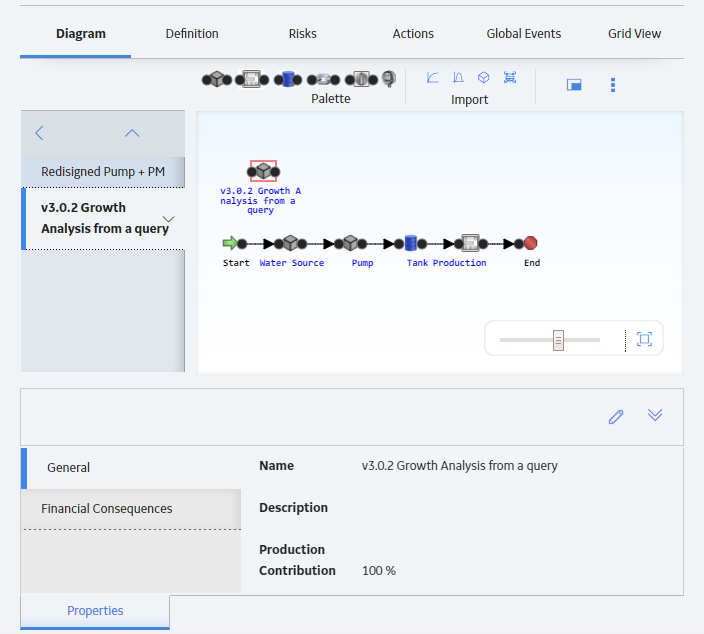Select the Switch icon in Palette
This screenshot has height=634, width=704.
(361, 79)
